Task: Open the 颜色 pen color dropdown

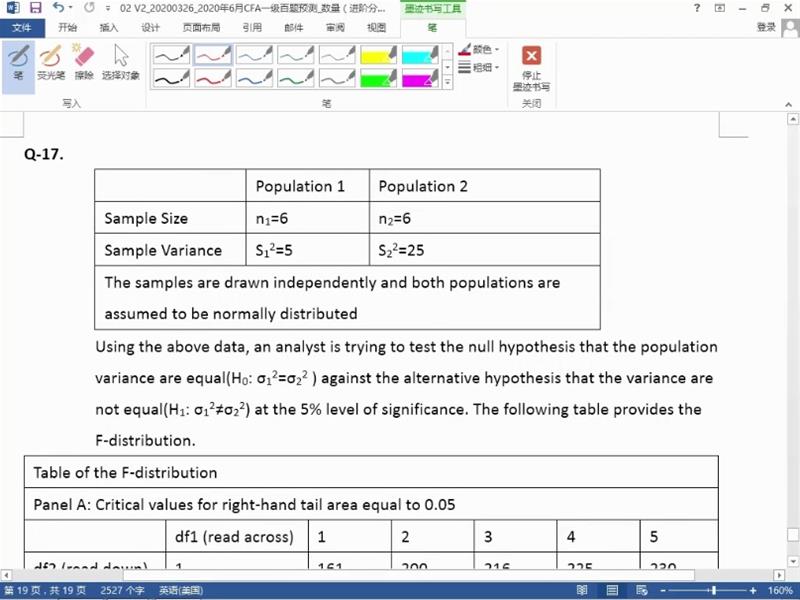Action: point(479,49)
